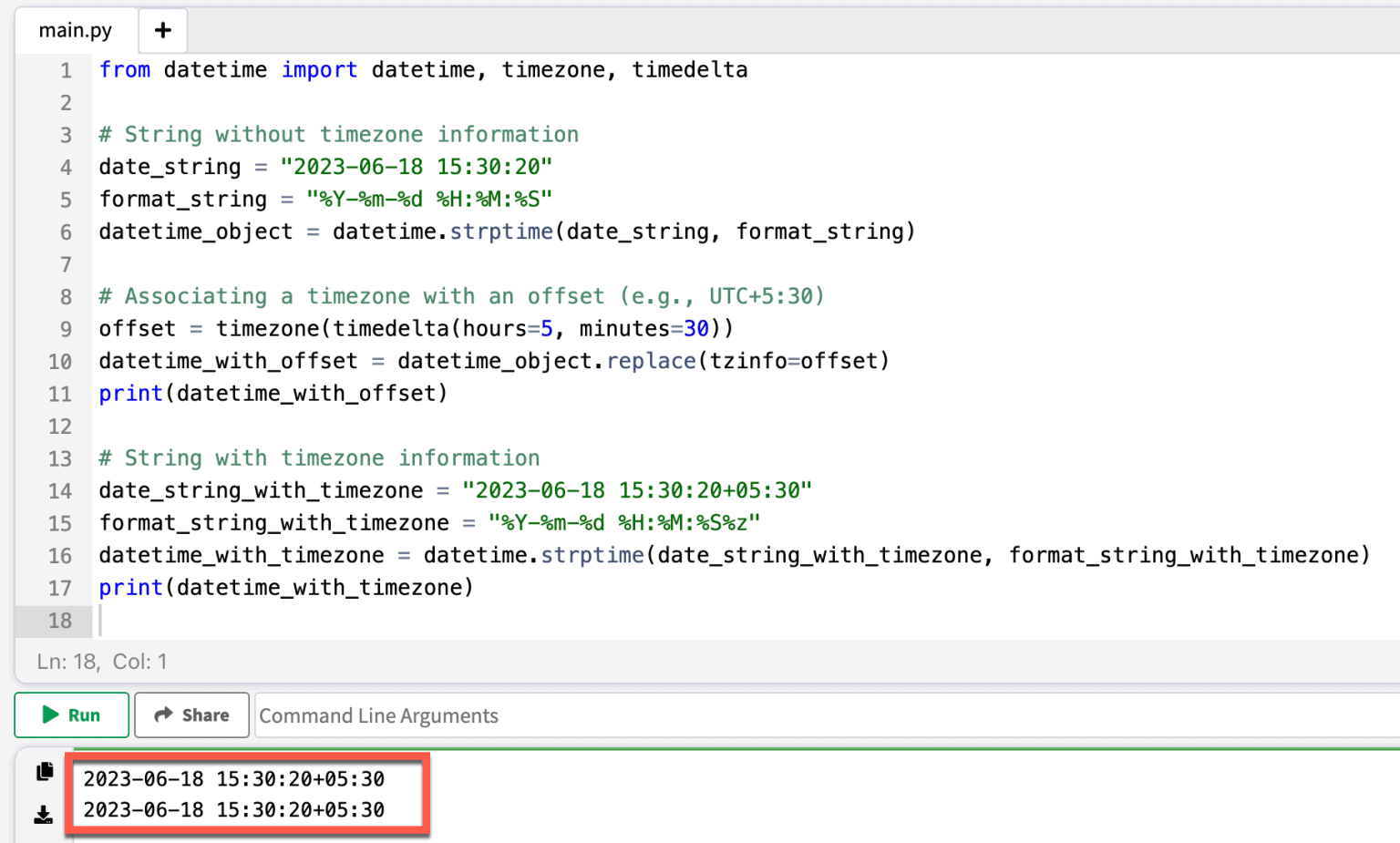Click the Run button's green play icon
Viewport: 1400px width, 843px height.
(x=50, y=714)
